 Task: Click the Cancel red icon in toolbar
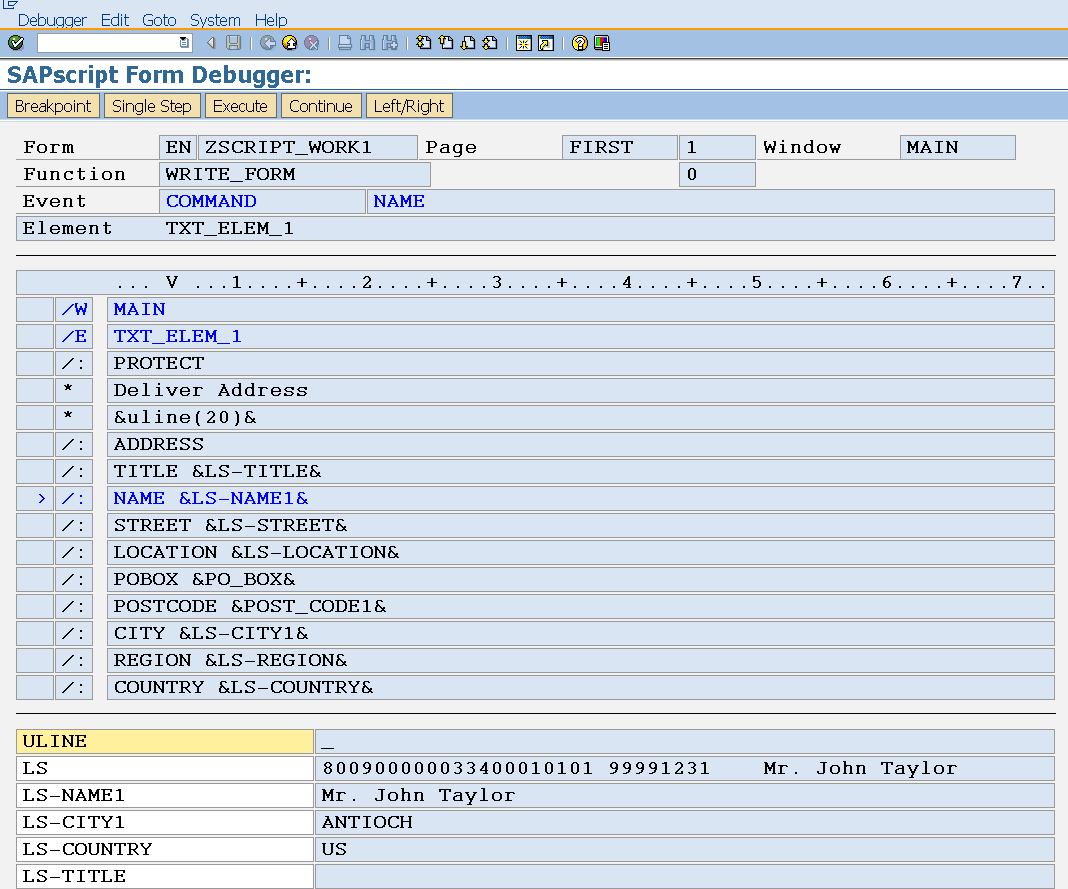click(x=311, y=43)
